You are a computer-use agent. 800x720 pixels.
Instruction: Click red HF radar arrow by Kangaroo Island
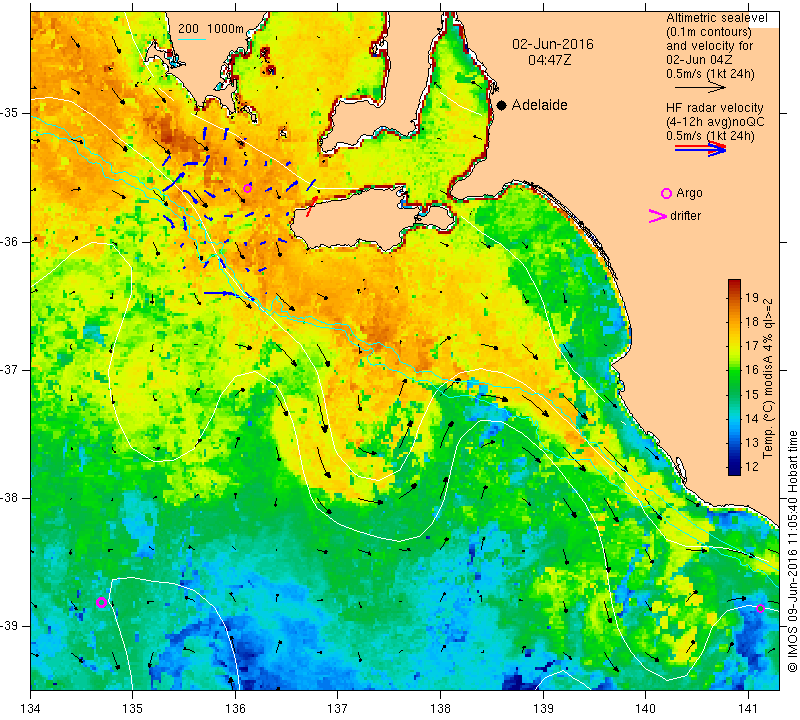tap(311, 207)
